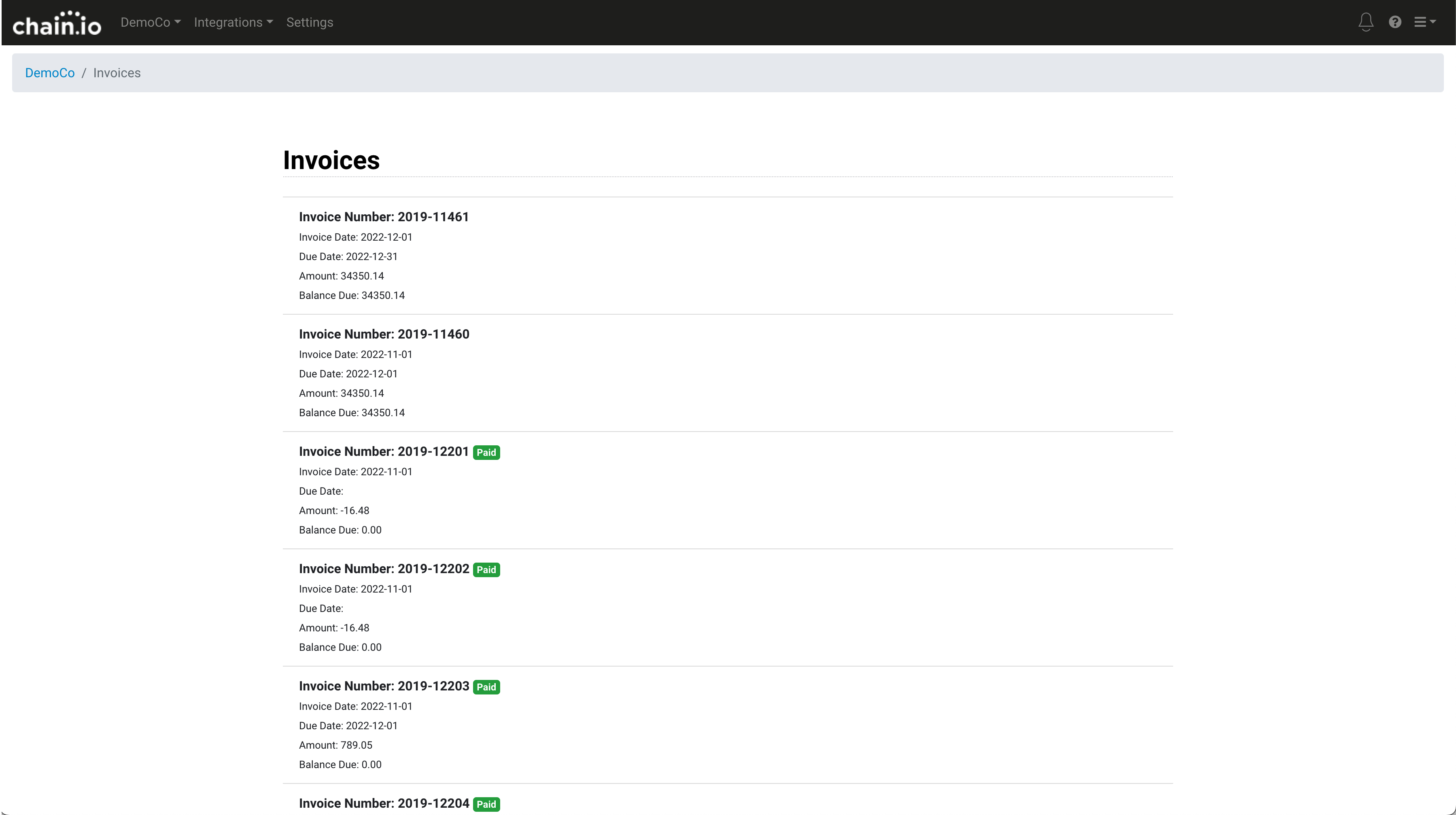Click the Paid badge on invoice 2019-12201
Screen dimensions: 1456x815
point(486,453)
